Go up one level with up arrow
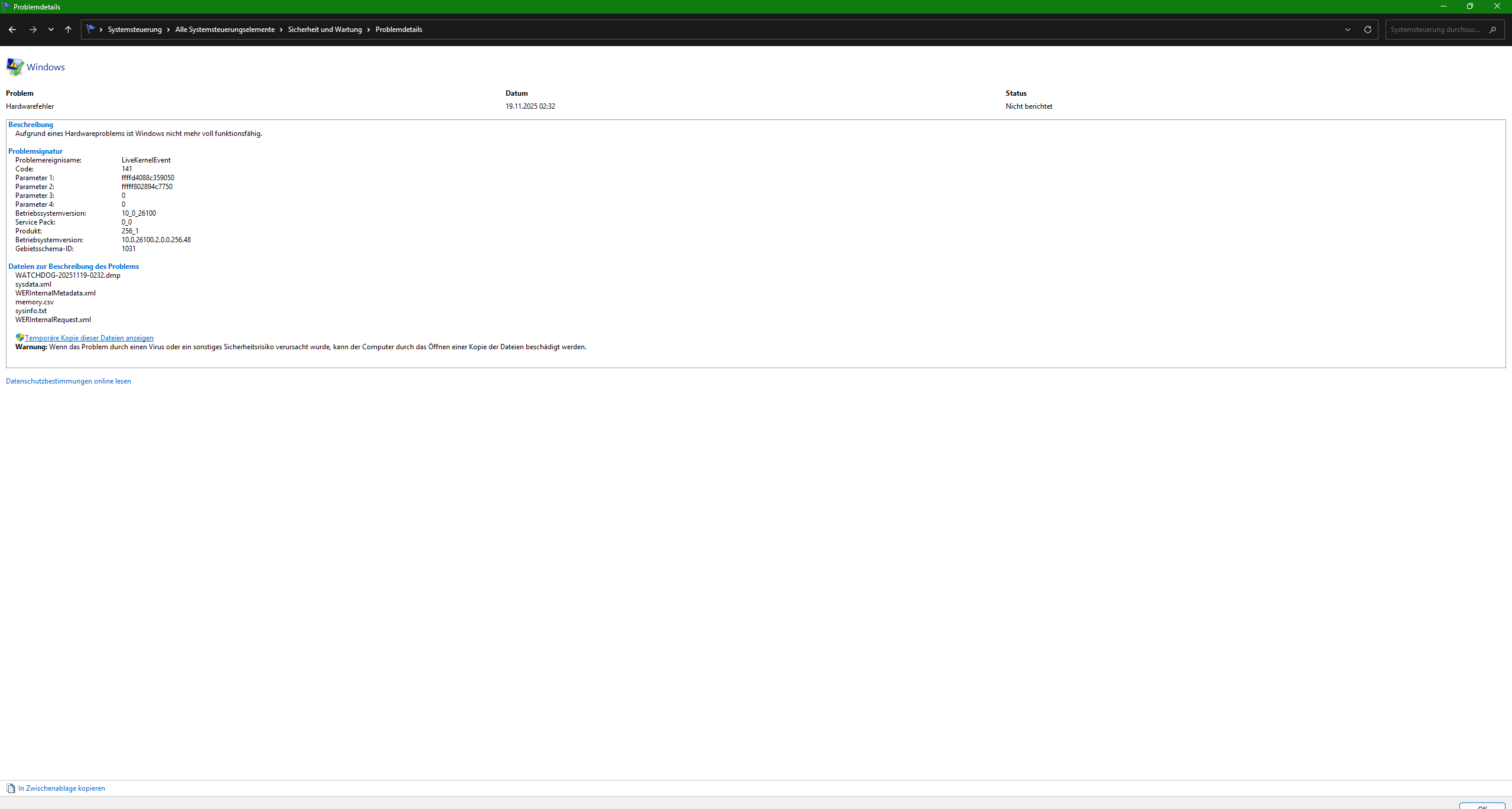The image size is (1512, 809). tap(68, 30)
